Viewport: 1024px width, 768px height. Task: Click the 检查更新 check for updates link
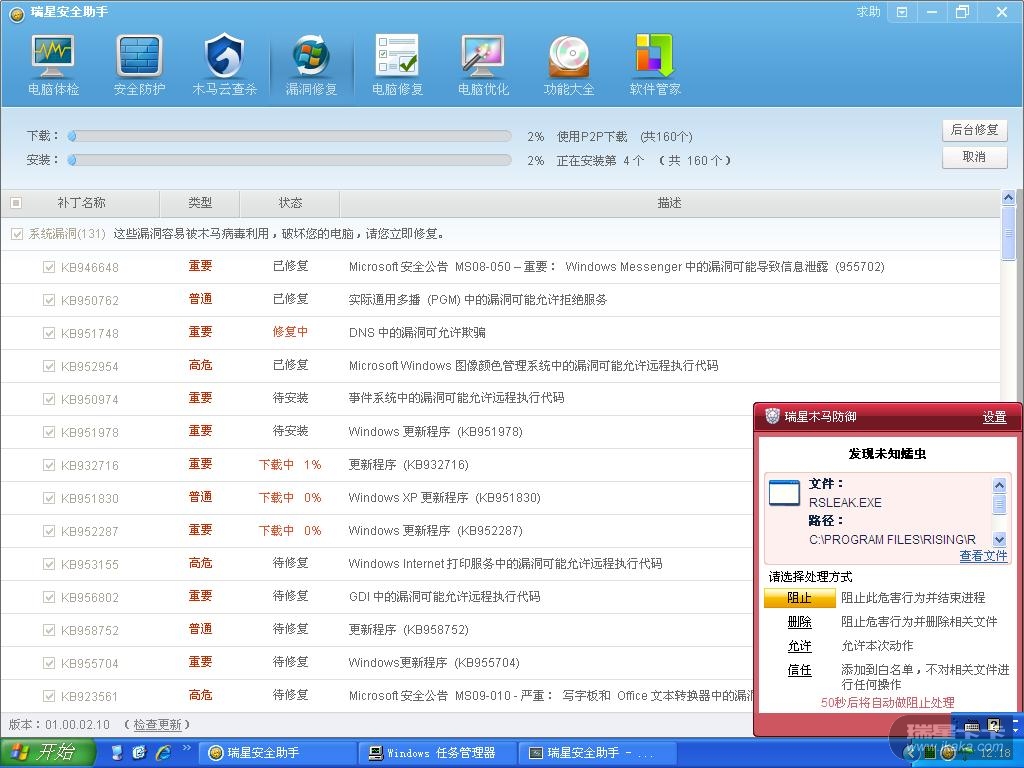click(157, 725)
